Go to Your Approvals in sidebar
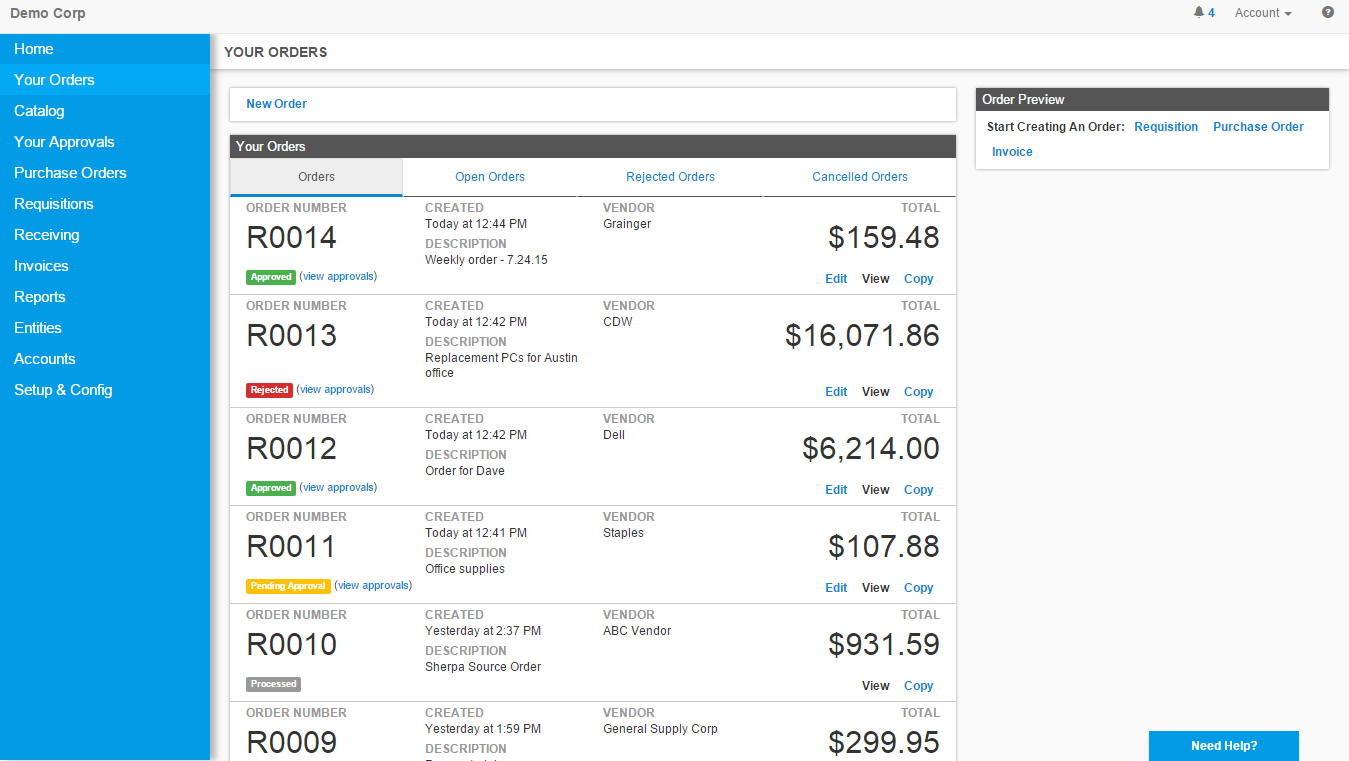The width and height of the screenshot is (1349, 761). point(64,142)
